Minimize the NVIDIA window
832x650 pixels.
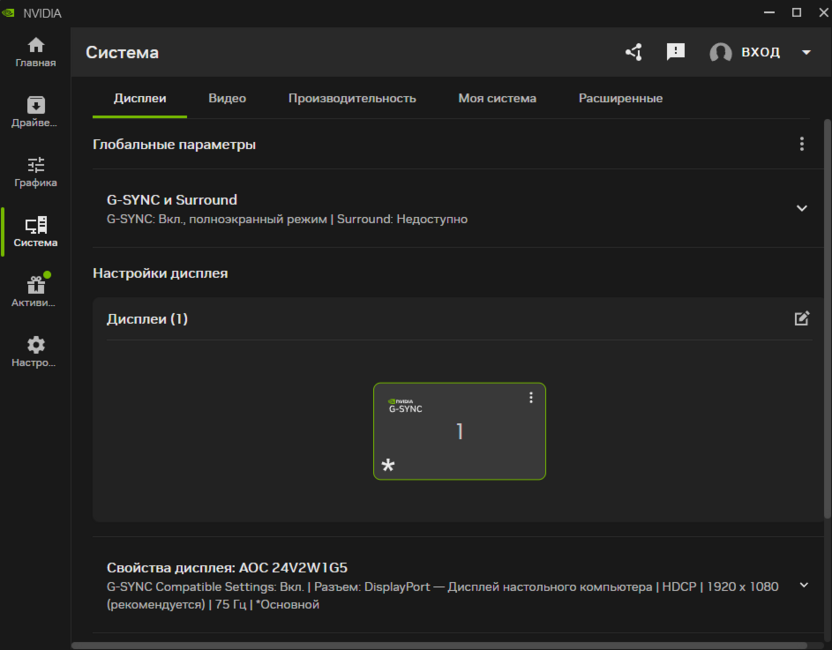coord(769,12)
